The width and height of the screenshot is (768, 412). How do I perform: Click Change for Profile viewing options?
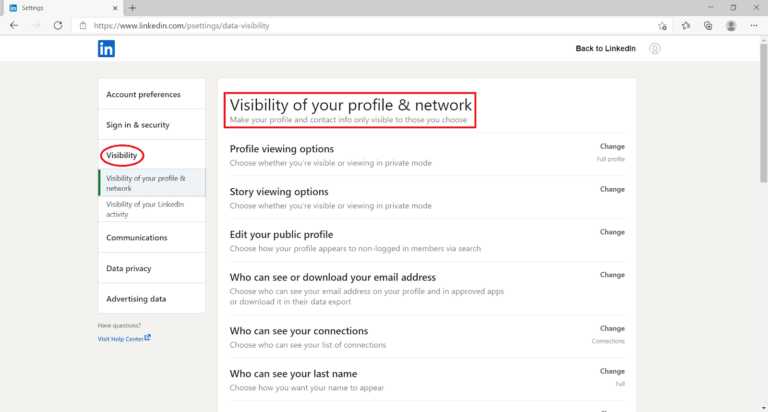click(x=612, y=146)
